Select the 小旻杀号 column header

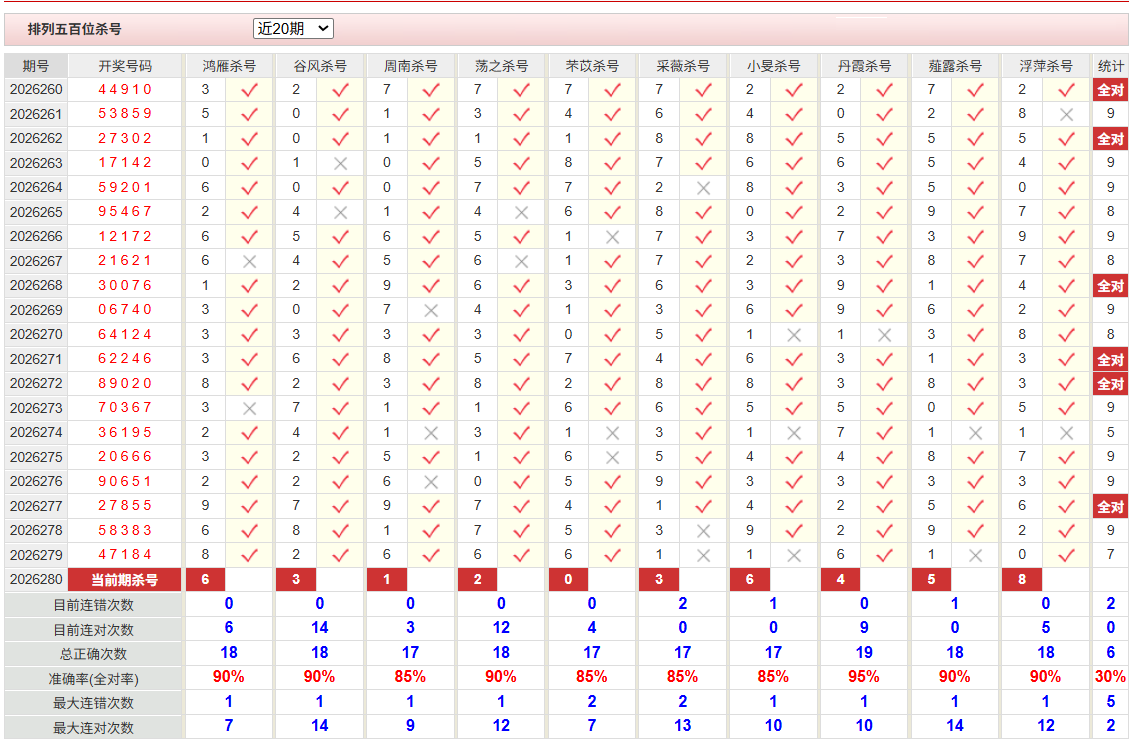tap(773, 66)
